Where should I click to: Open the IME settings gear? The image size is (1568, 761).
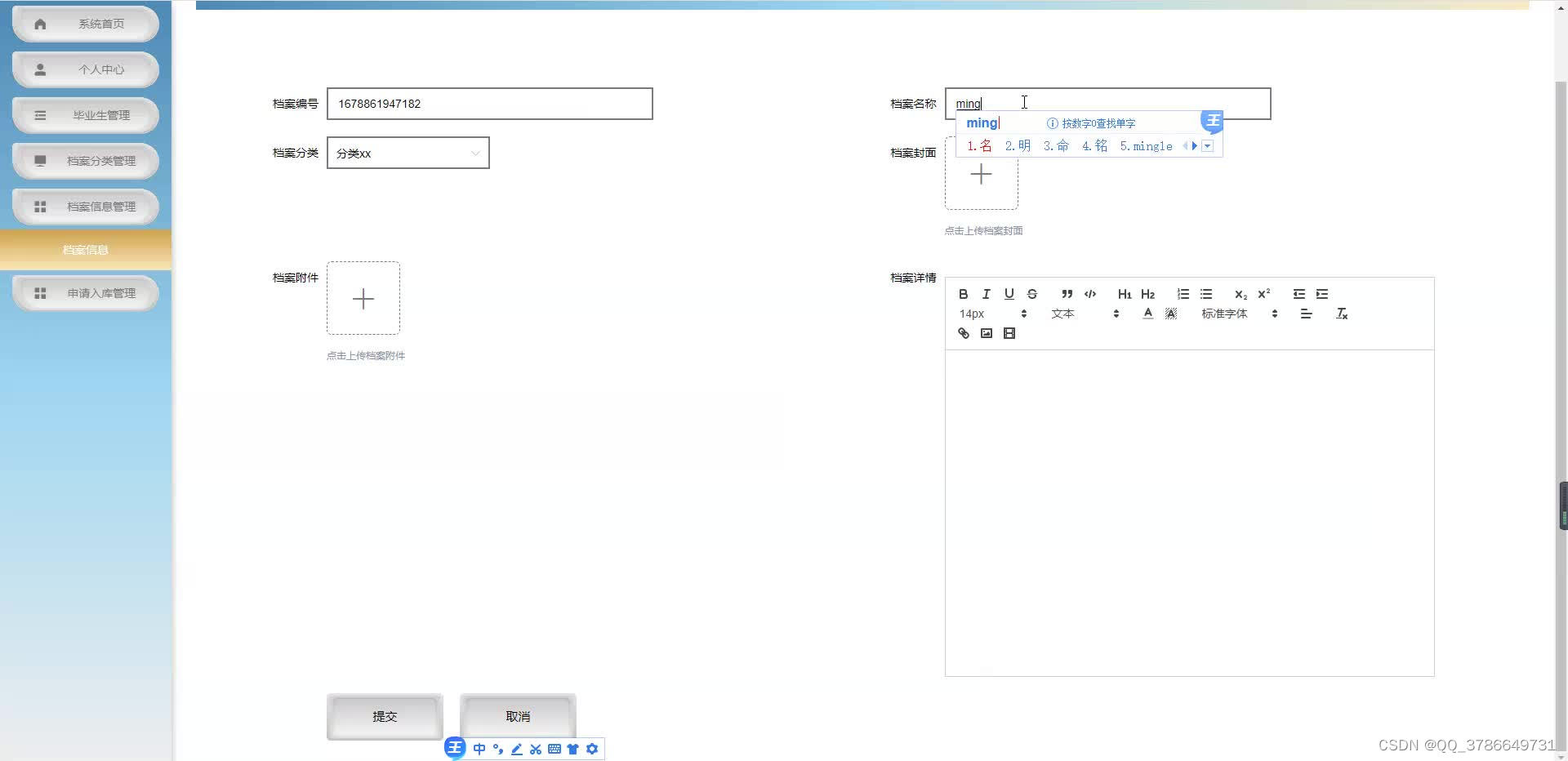[x=592, y=749]
